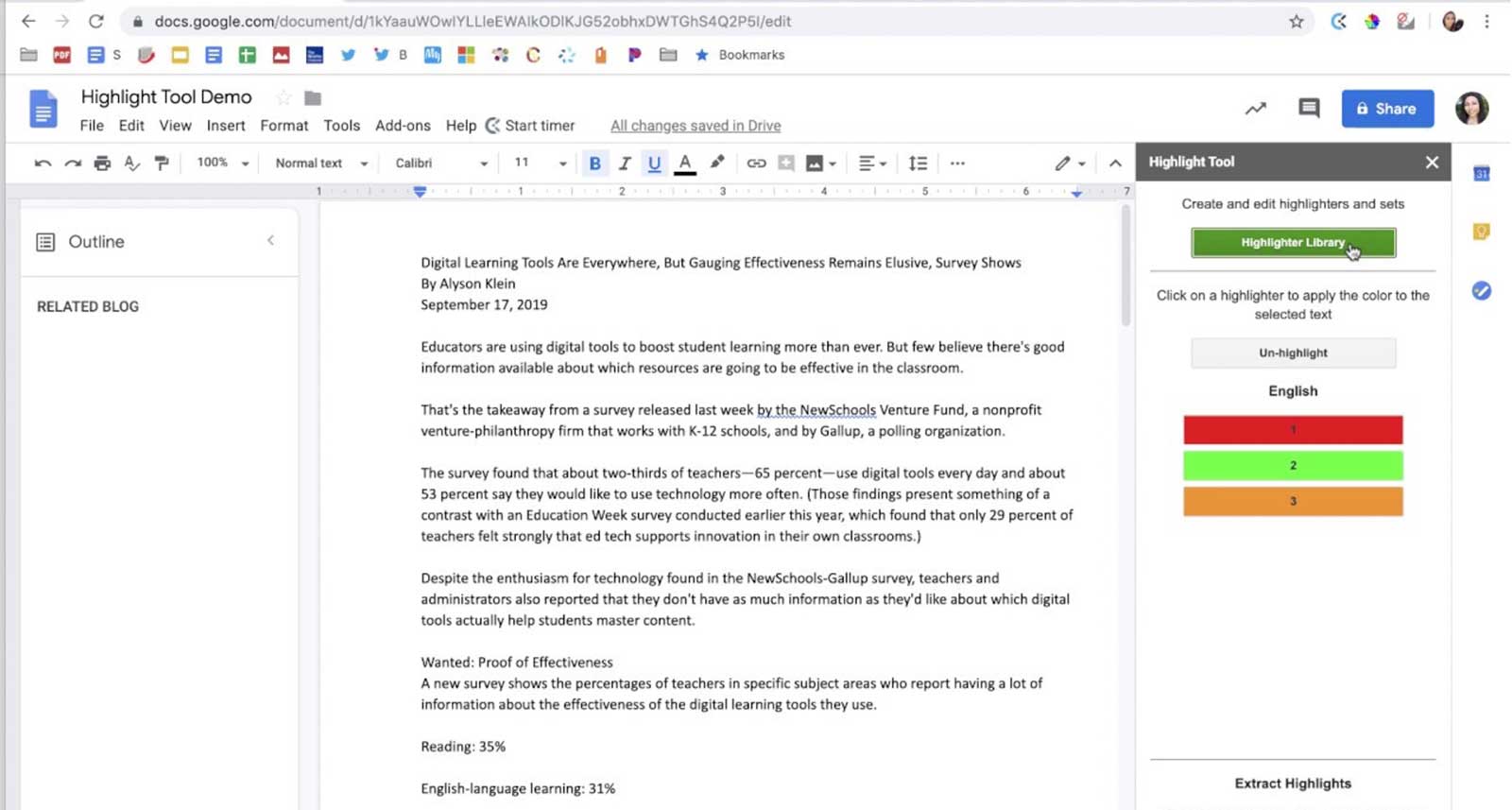This screenshot has height=810, width=1512.
Task: Click the Highlighter Library button
Action: point(1293,243)
